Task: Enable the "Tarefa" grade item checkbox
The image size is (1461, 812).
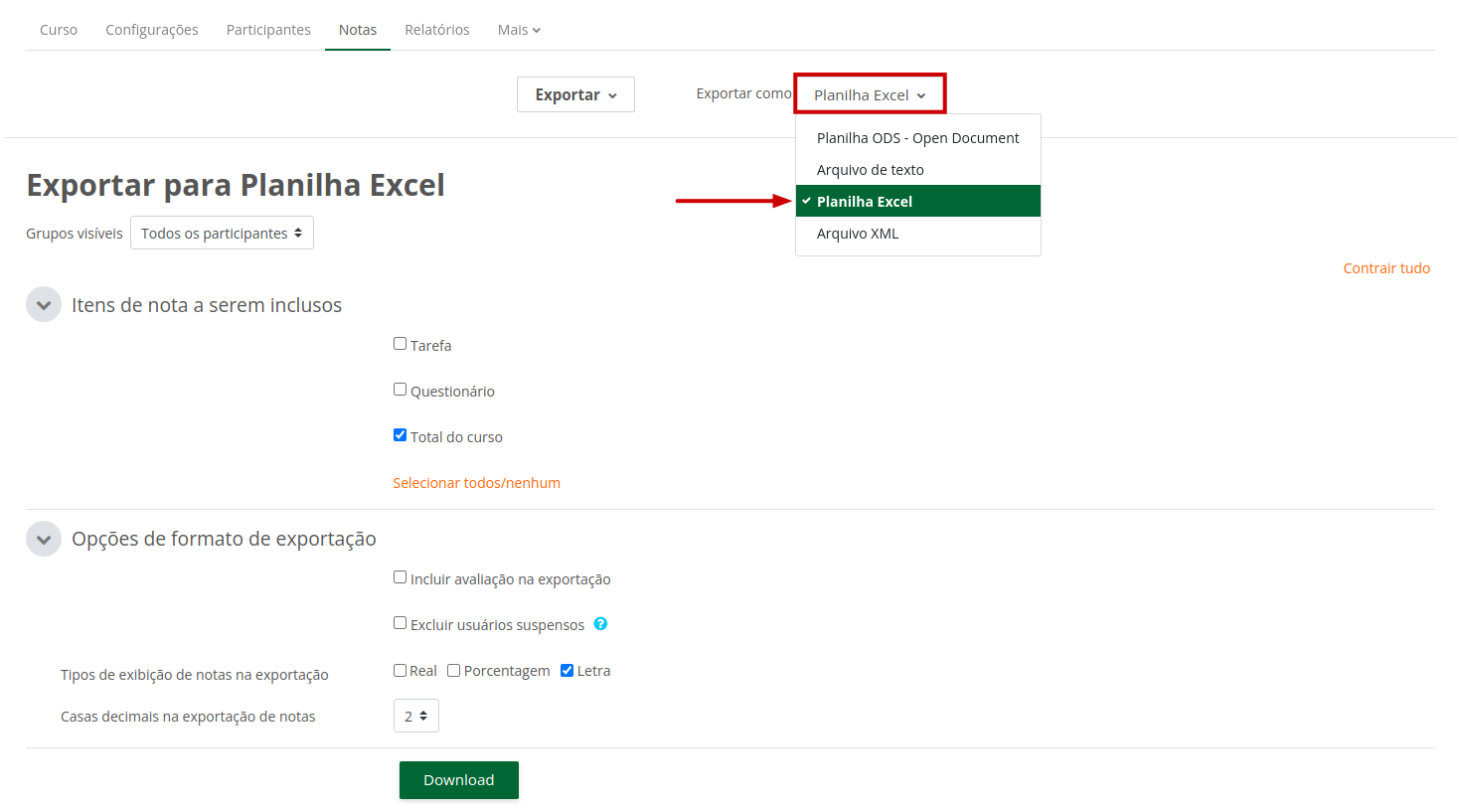Action: point(400,343)
